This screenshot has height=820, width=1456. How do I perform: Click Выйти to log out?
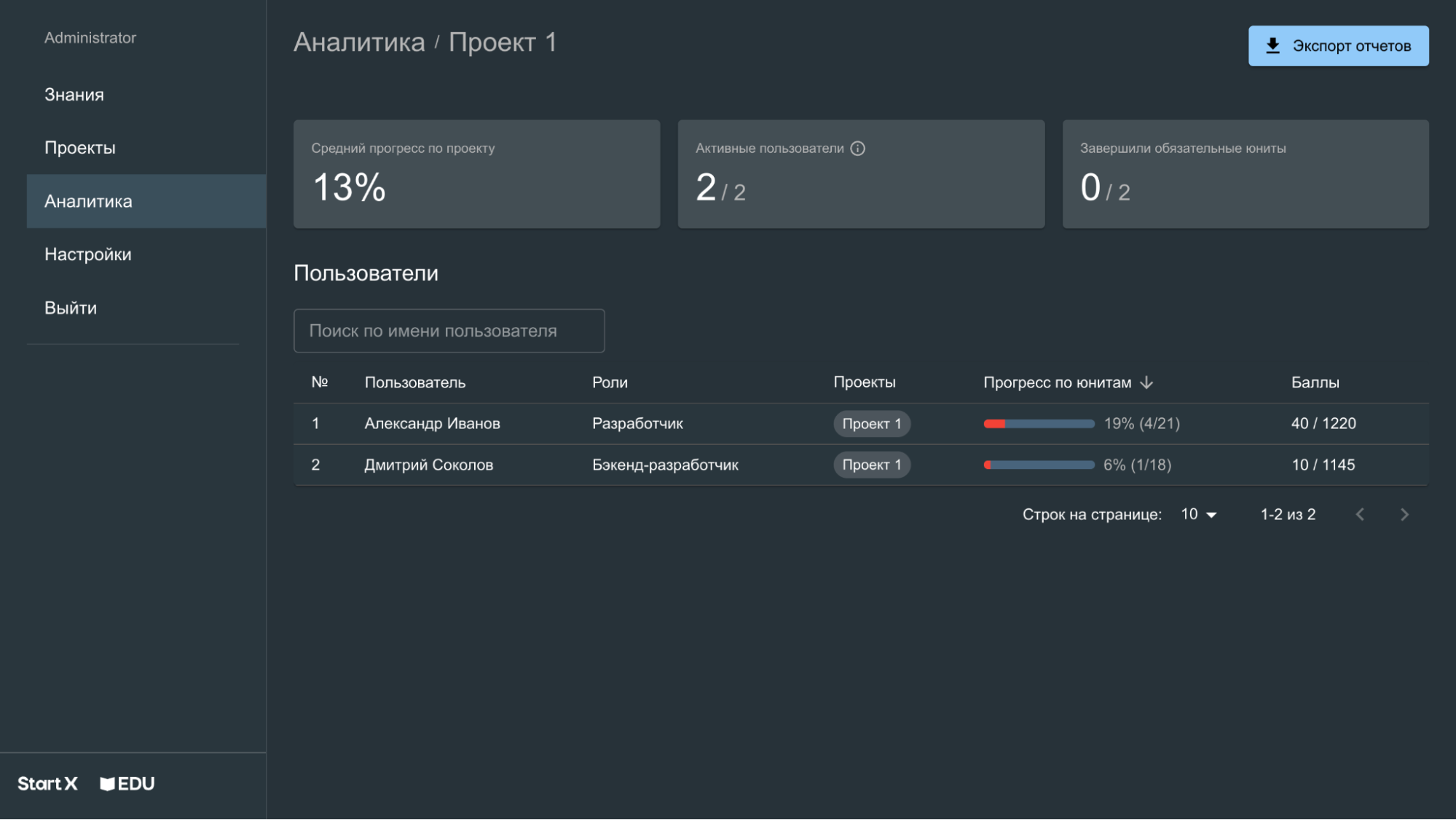pos(71,308)
